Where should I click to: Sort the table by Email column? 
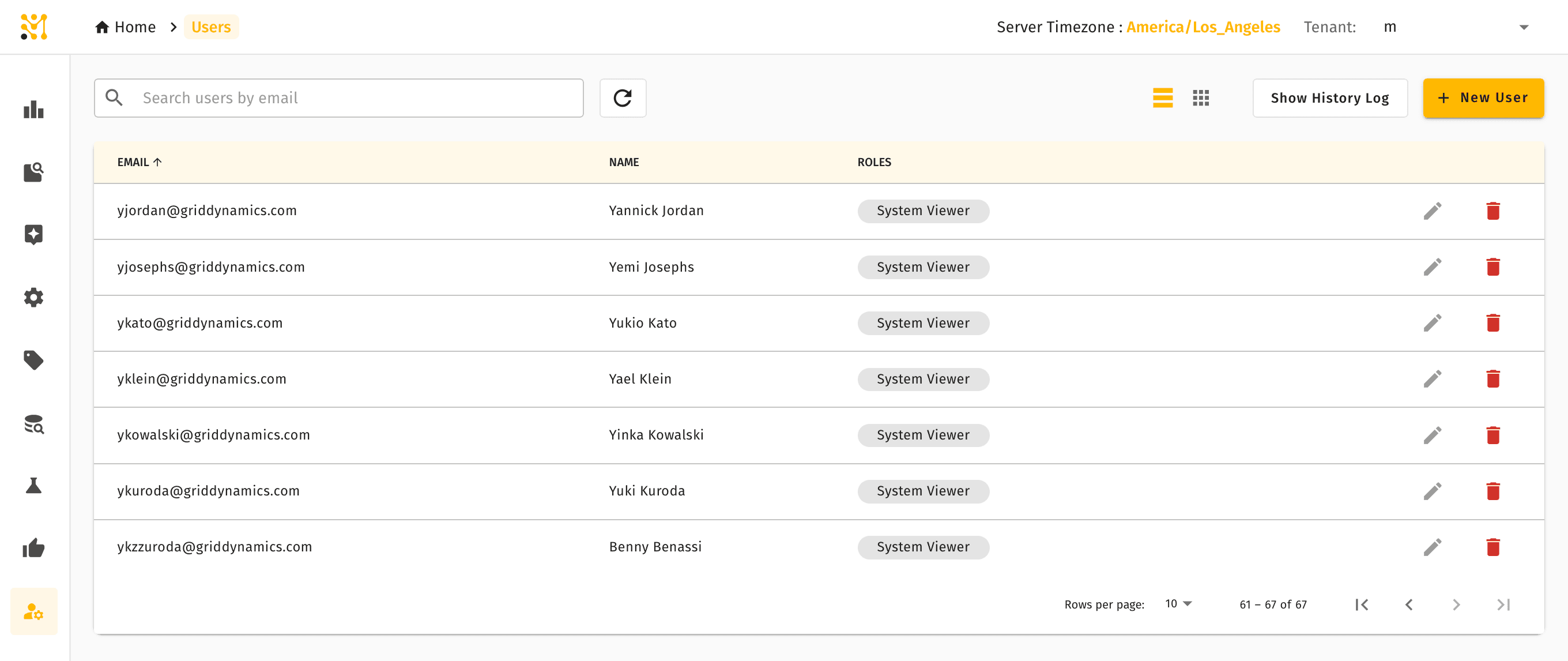[x=140, y=162]
